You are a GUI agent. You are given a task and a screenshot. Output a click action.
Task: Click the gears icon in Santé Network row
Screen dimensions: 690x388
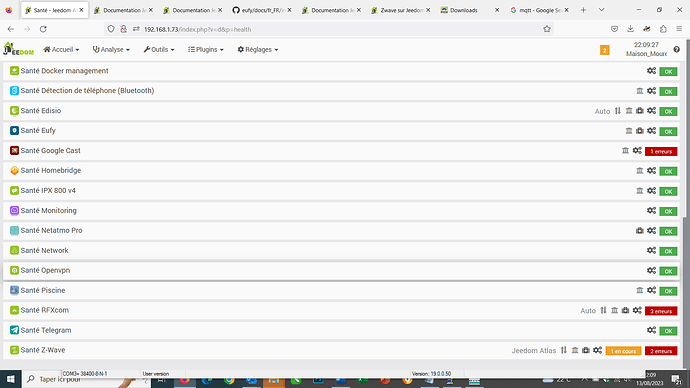pyautogui.click(x=651, y=250)
